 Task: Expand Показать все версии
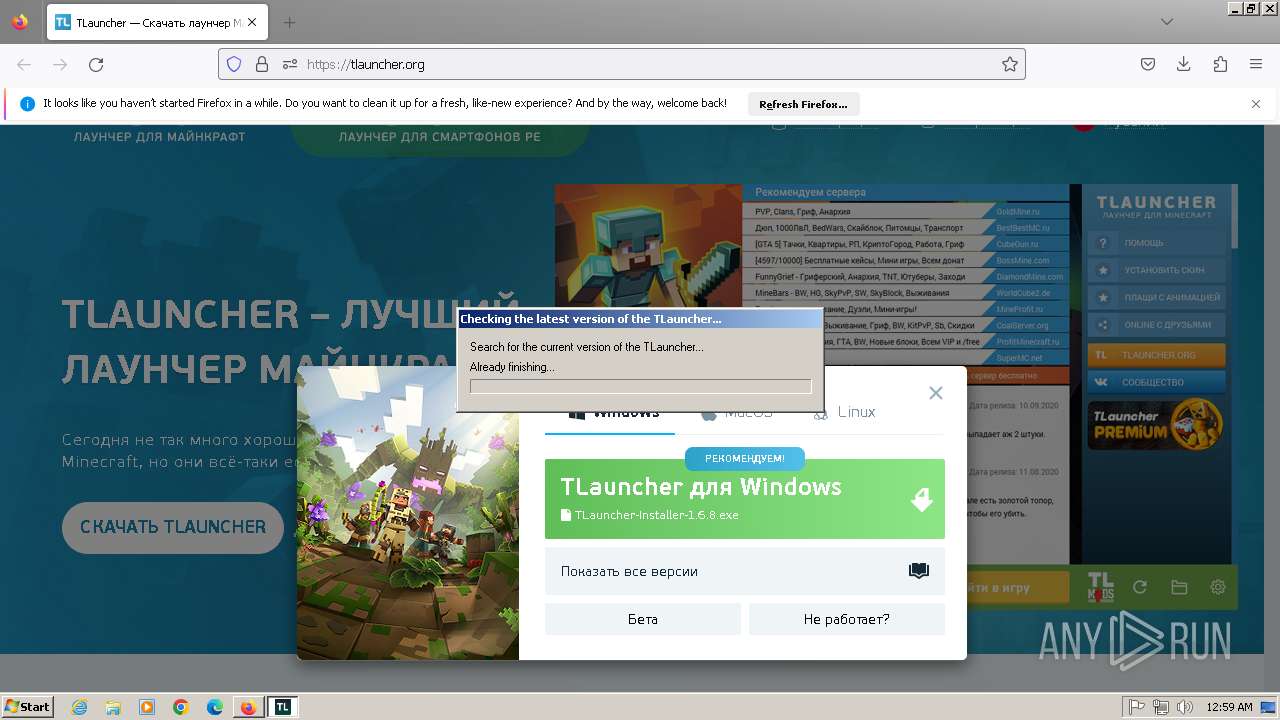tap(745, 571)
